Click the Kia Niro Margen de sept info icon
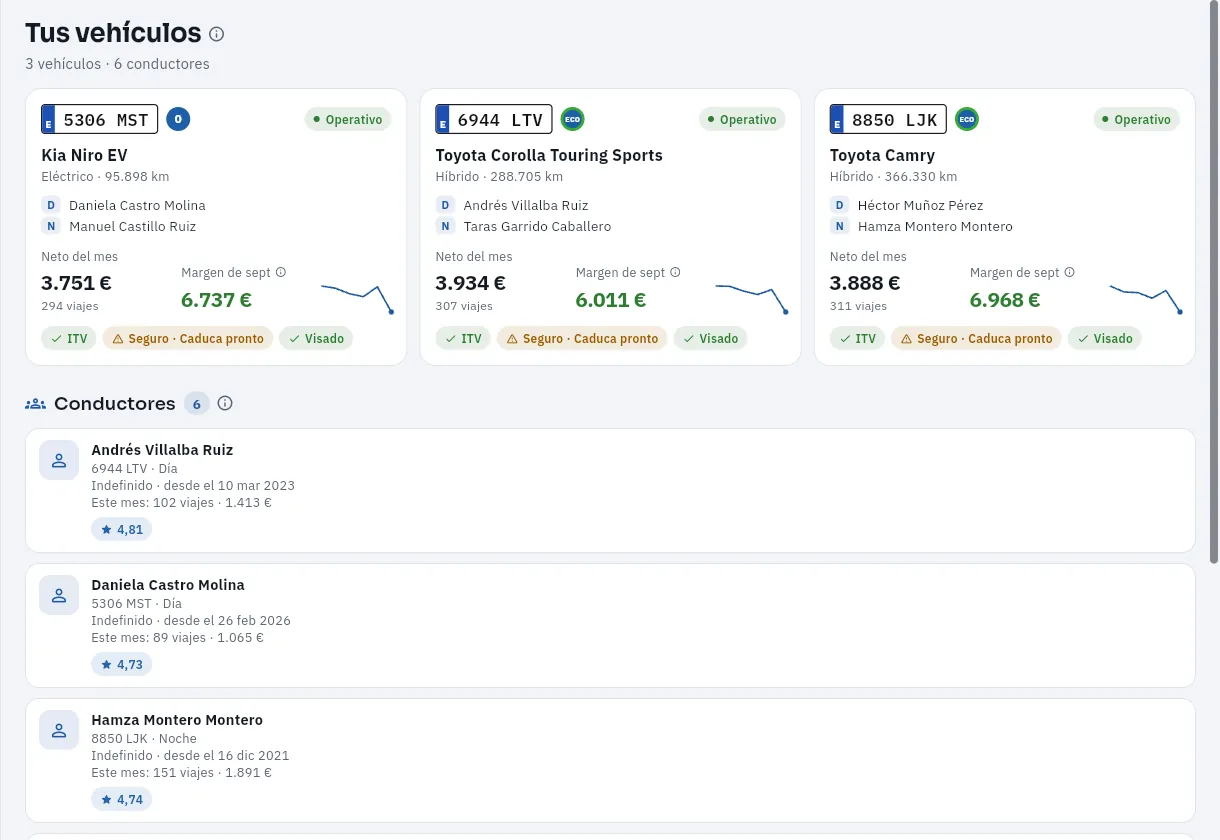 pyautogui.click(x=281, y=272)
